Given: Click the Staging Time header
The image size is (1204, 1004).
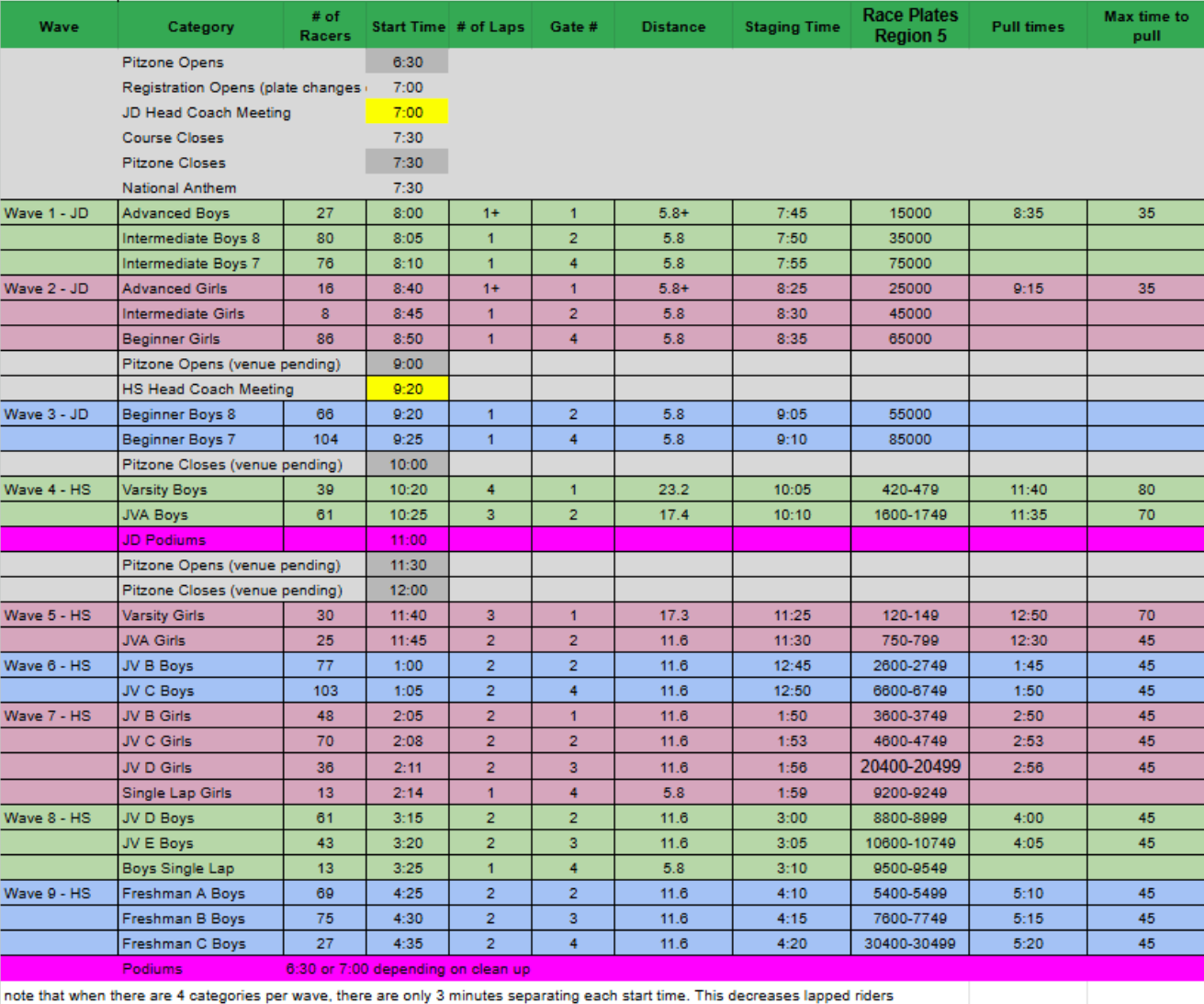Looking at the screenshot, I should click(x=792, y=26).
